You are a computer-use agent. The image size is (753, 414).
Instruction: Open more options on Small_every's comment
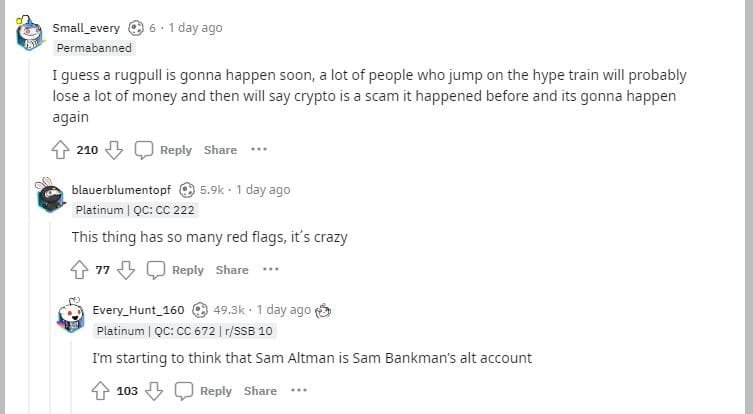coord(259,150)
